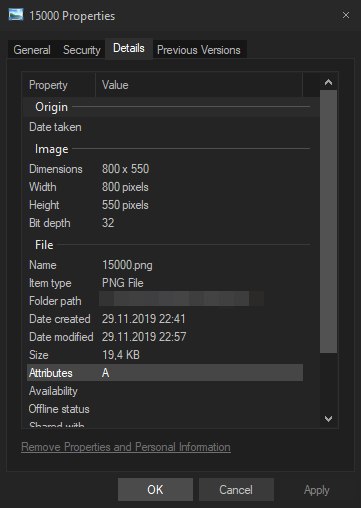Click the Cancel button
Viewport: 361px width, 508px height.
[x=236, y=490]
